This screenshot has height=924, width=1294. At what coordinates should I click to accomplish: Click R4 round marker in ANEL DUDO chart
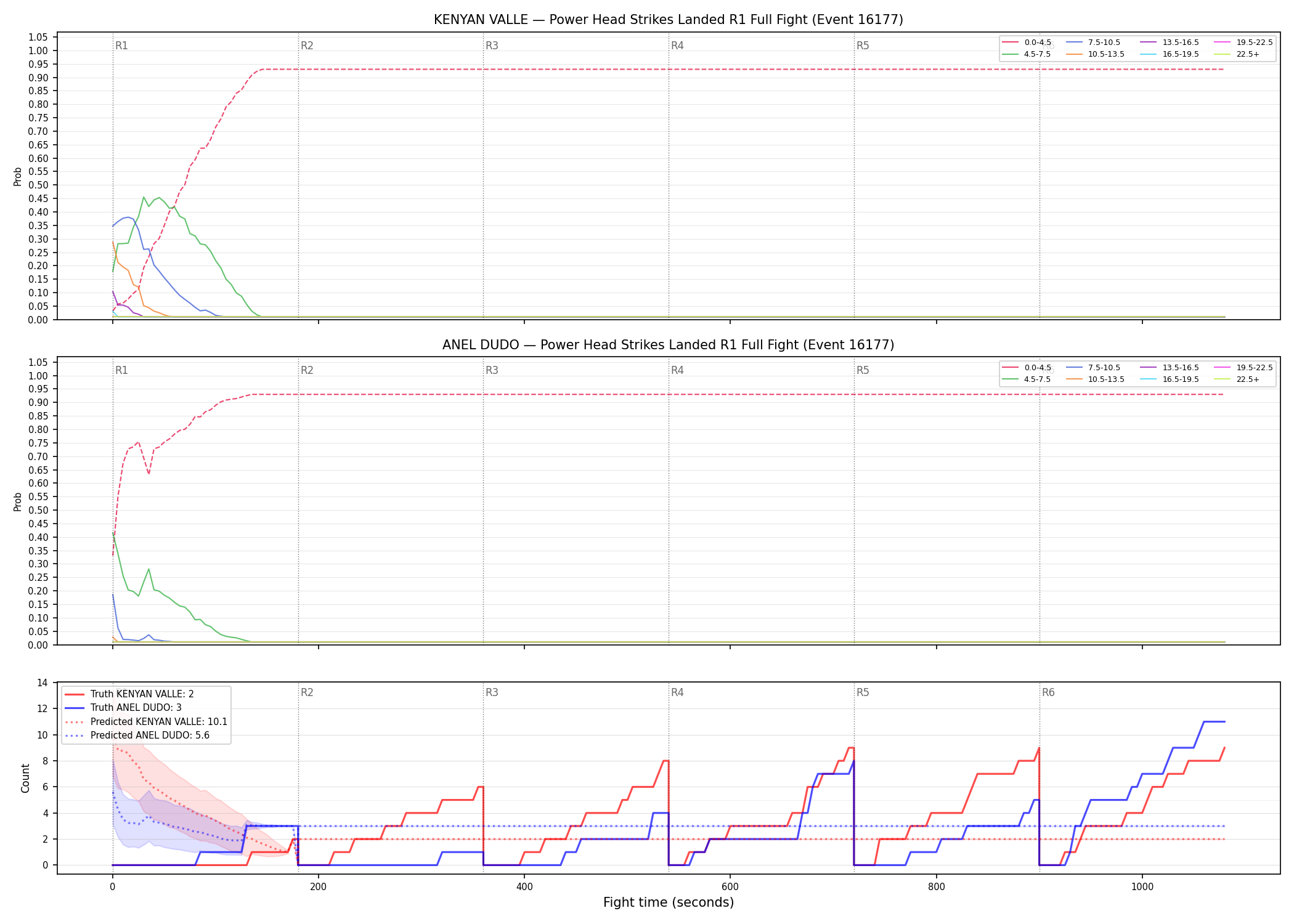click(677, 370)
